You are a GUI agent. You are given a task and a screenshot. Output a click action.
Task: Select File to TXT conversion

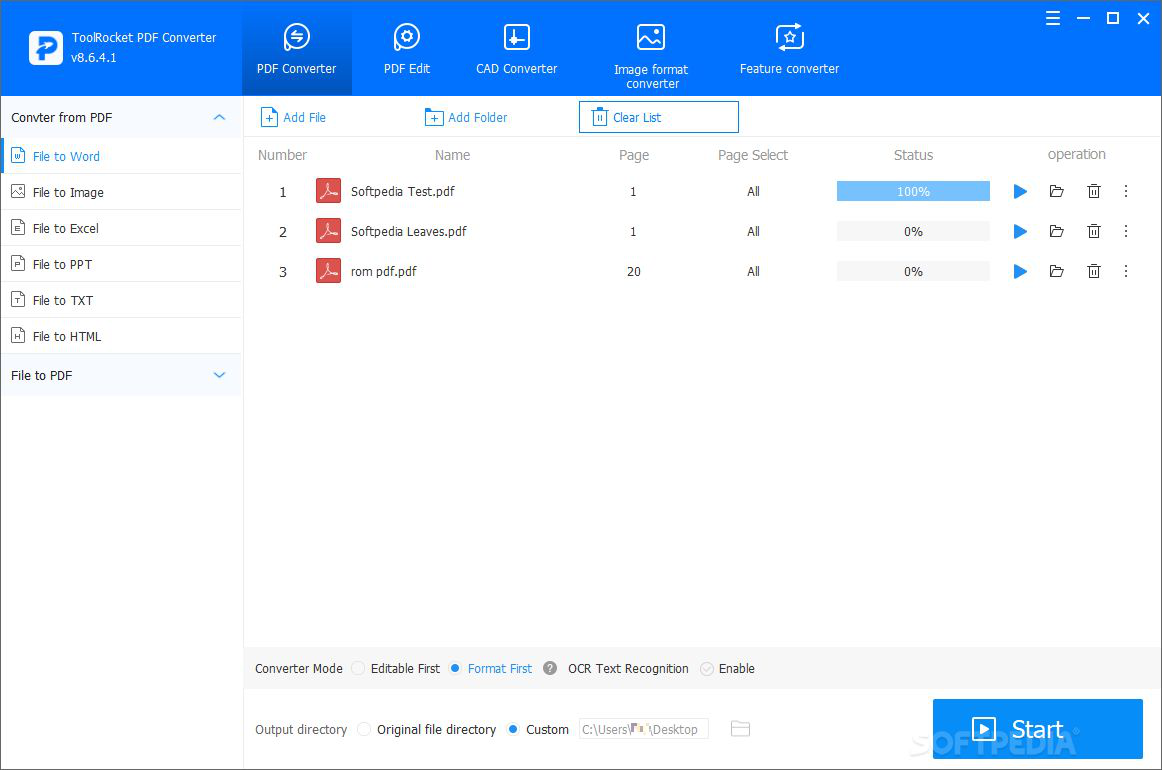pos(121,300)
